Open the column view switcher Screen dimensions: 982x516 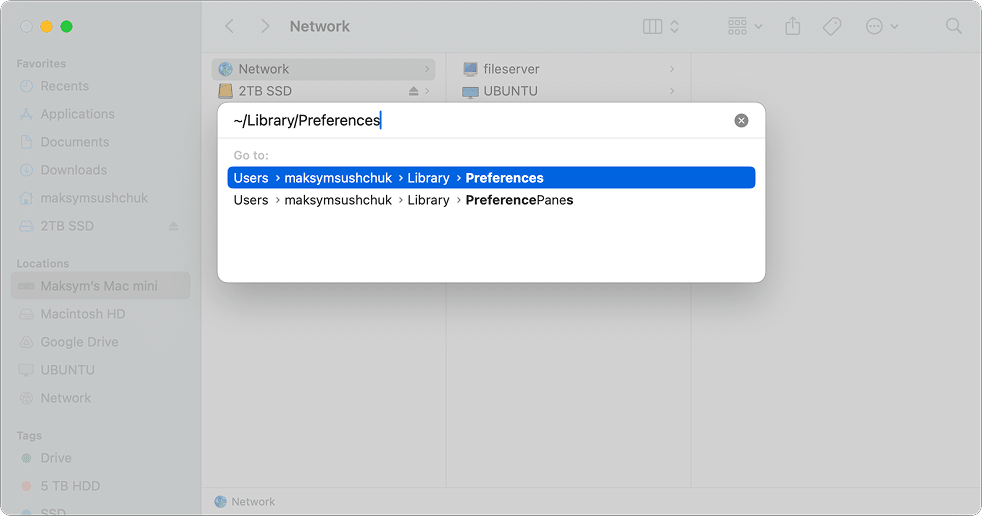[x=661, y=26]
